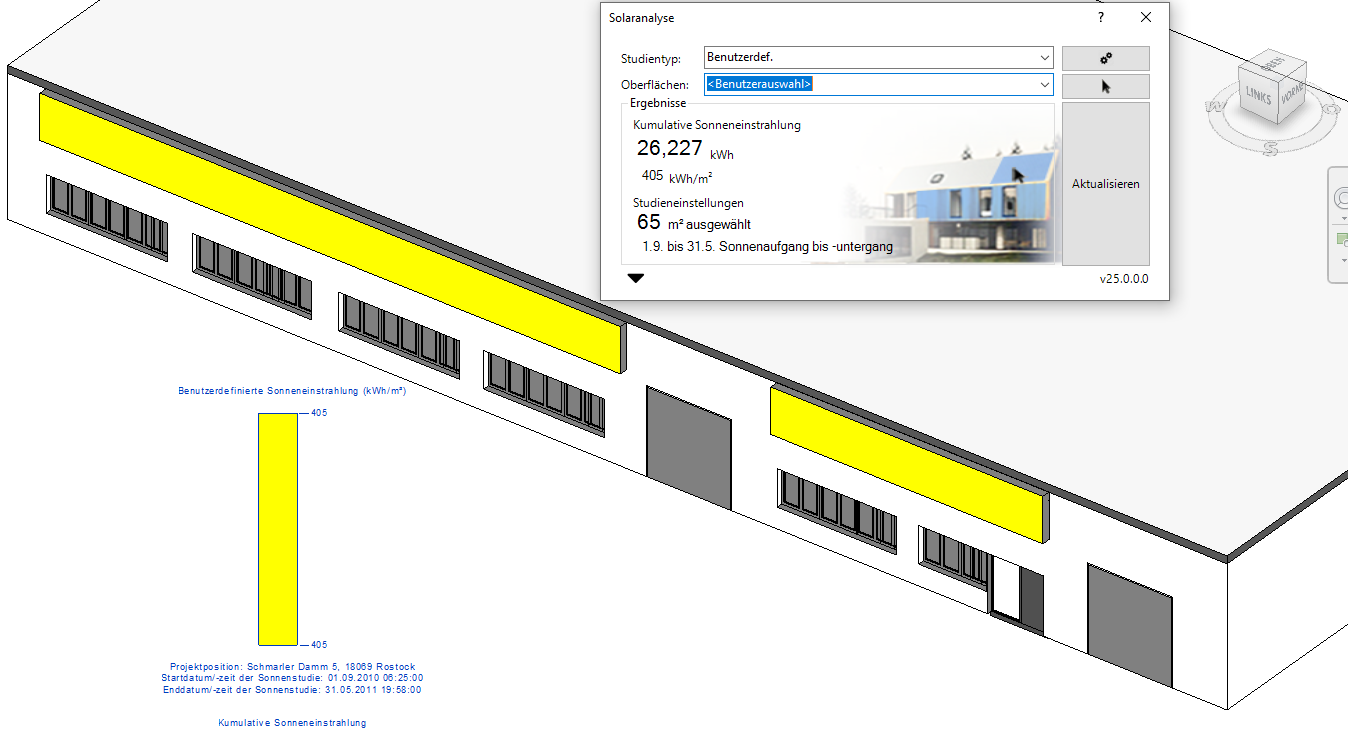The image size is (1348, 735).
Task: Select the shorter yellow panel on the right
Action: tap(908, 463)
